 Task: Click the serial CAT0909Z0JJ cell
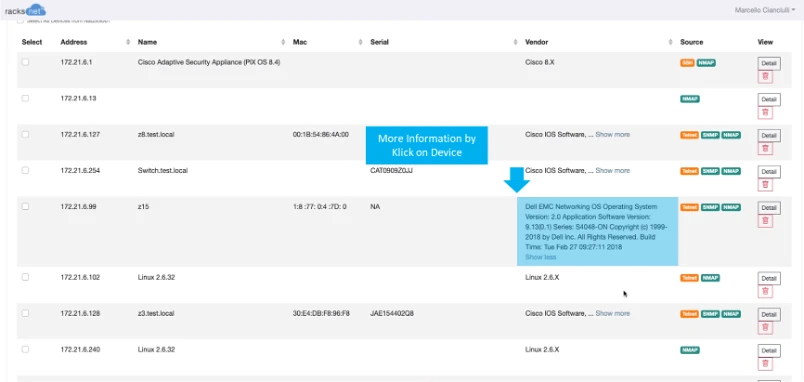[391, 170]
